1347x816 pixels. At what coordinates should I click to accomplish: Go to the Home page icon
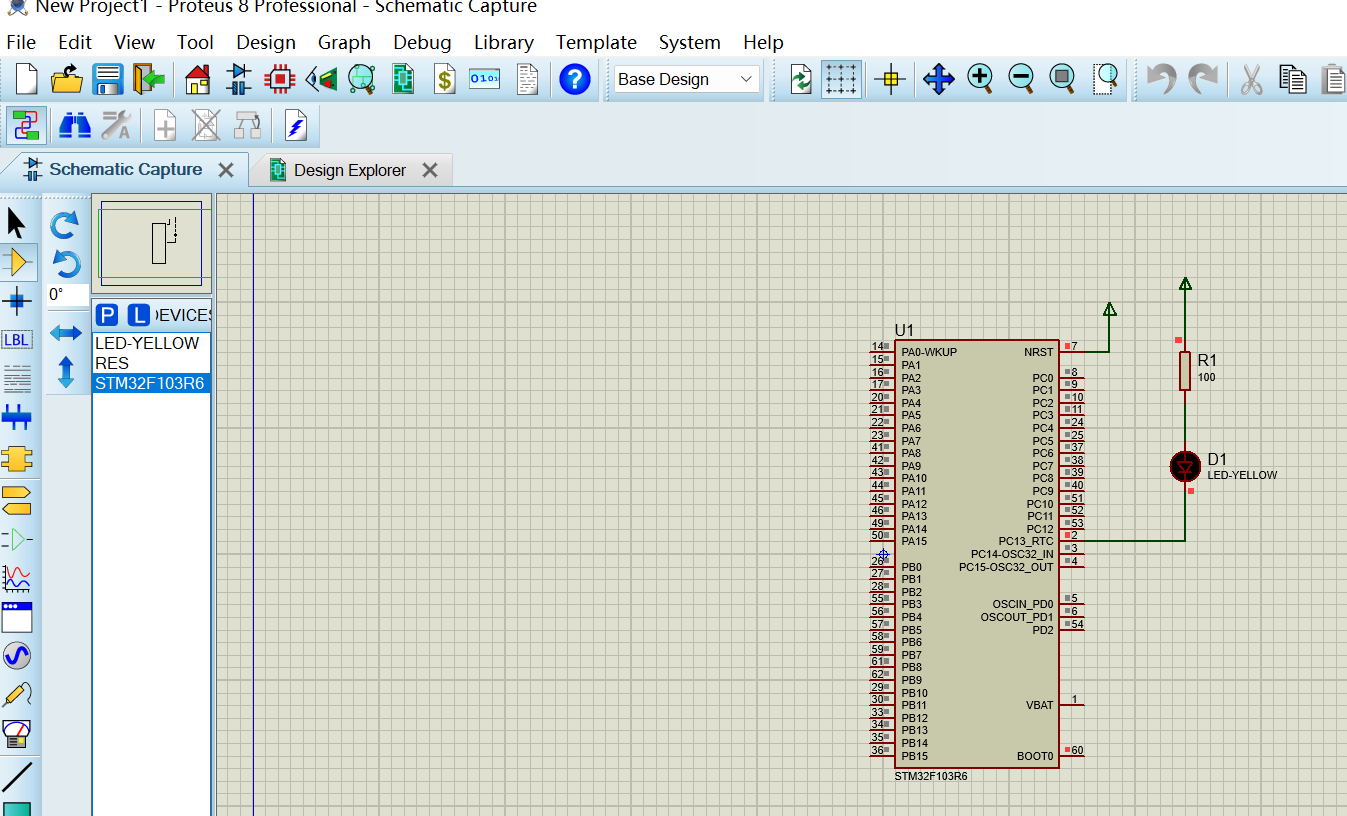click(x=198, y=79)
